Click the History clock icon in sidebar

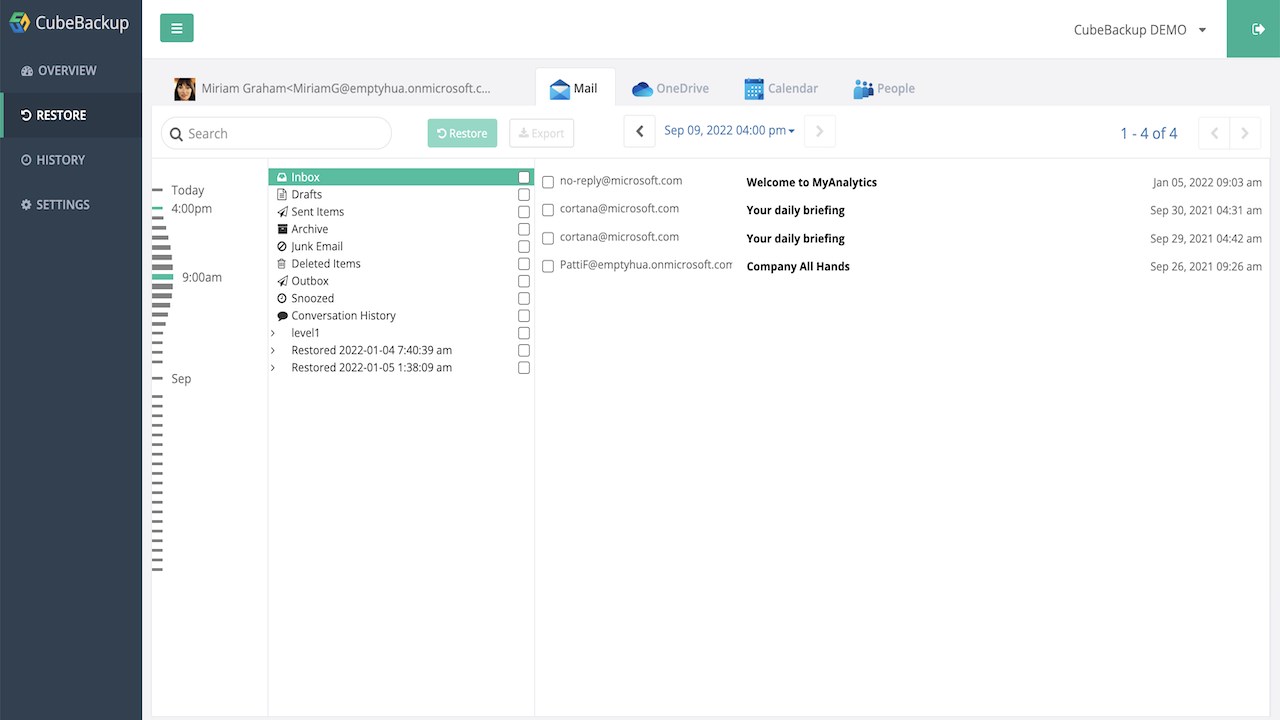coord(27,160)
